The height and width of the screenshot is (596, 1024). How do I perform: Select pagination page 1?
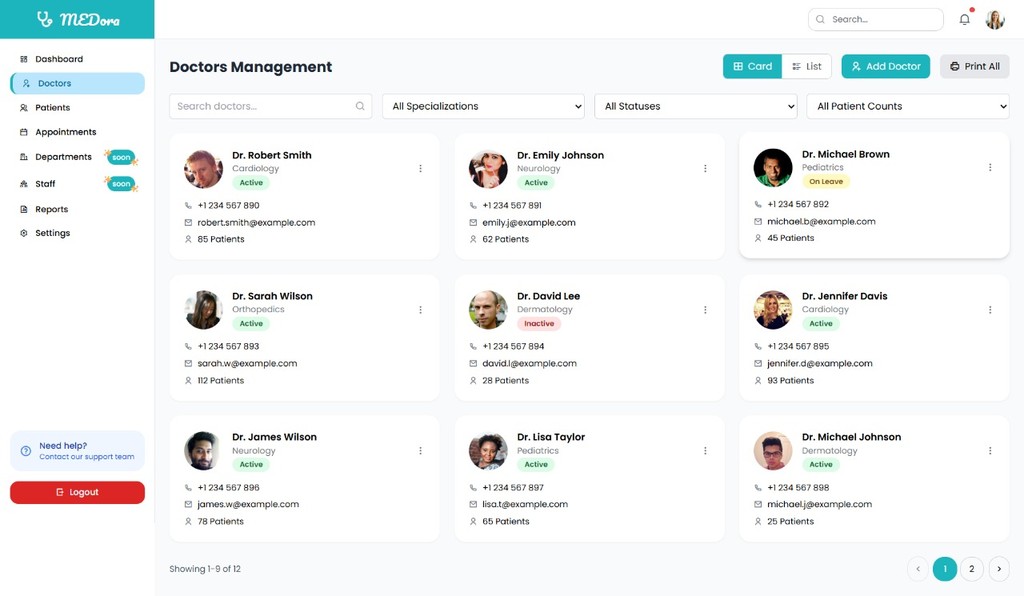(x=945, y=569)
